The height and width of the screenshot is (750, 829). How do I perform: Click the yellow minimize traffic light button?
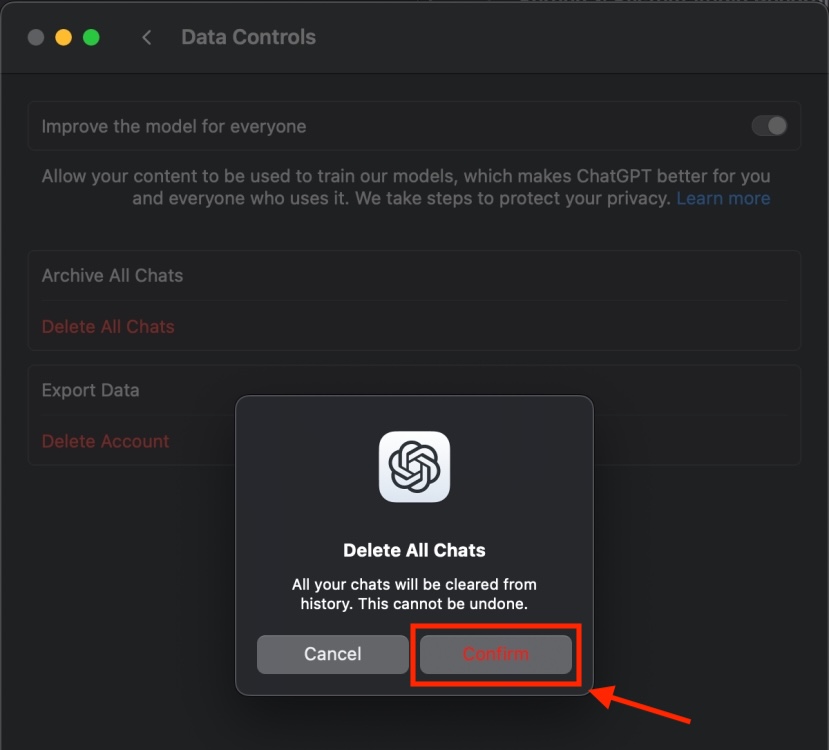coord(63,37)
